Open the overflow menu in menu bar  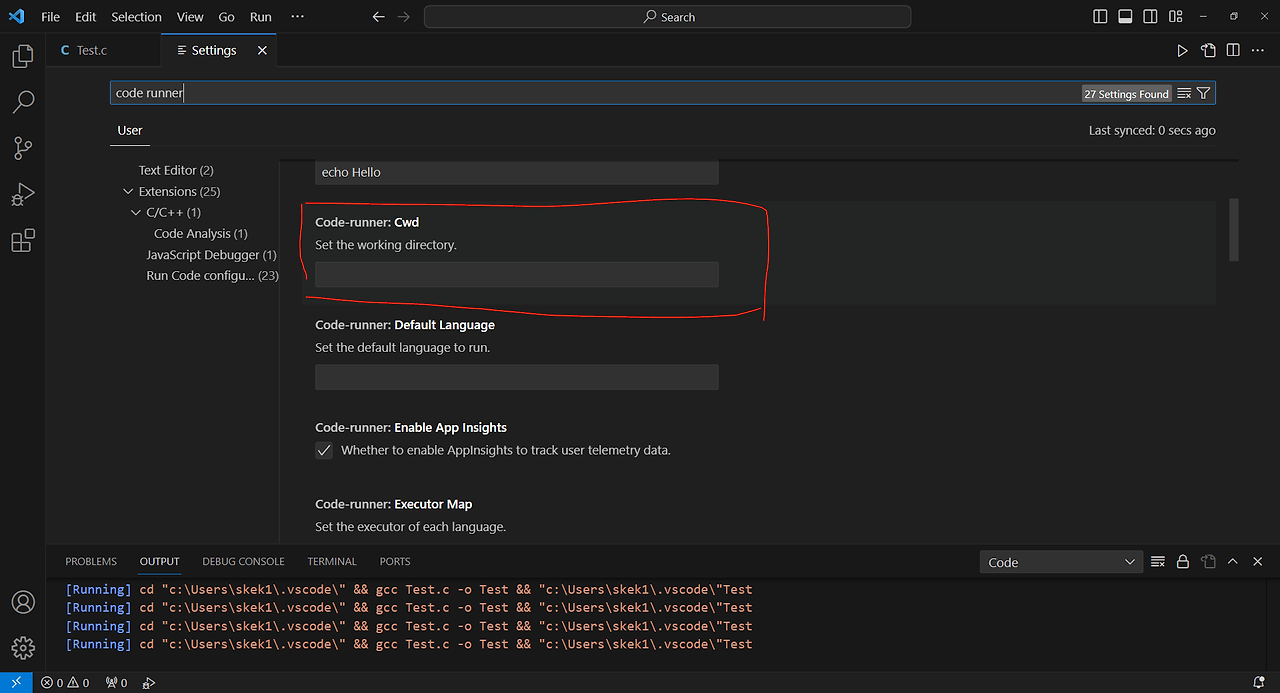tap(297, 17)
